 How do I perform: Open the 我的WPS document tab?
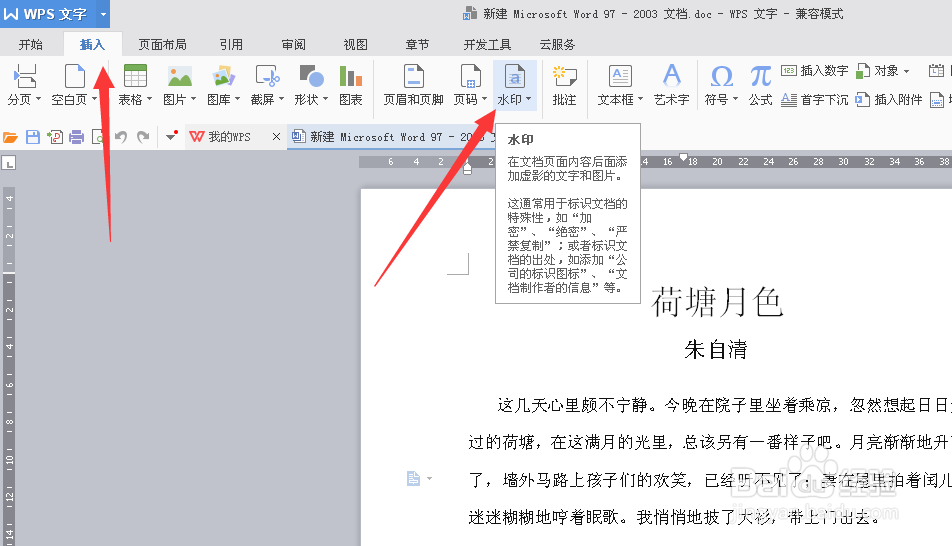pyautogui.click(x=228, y=137)
